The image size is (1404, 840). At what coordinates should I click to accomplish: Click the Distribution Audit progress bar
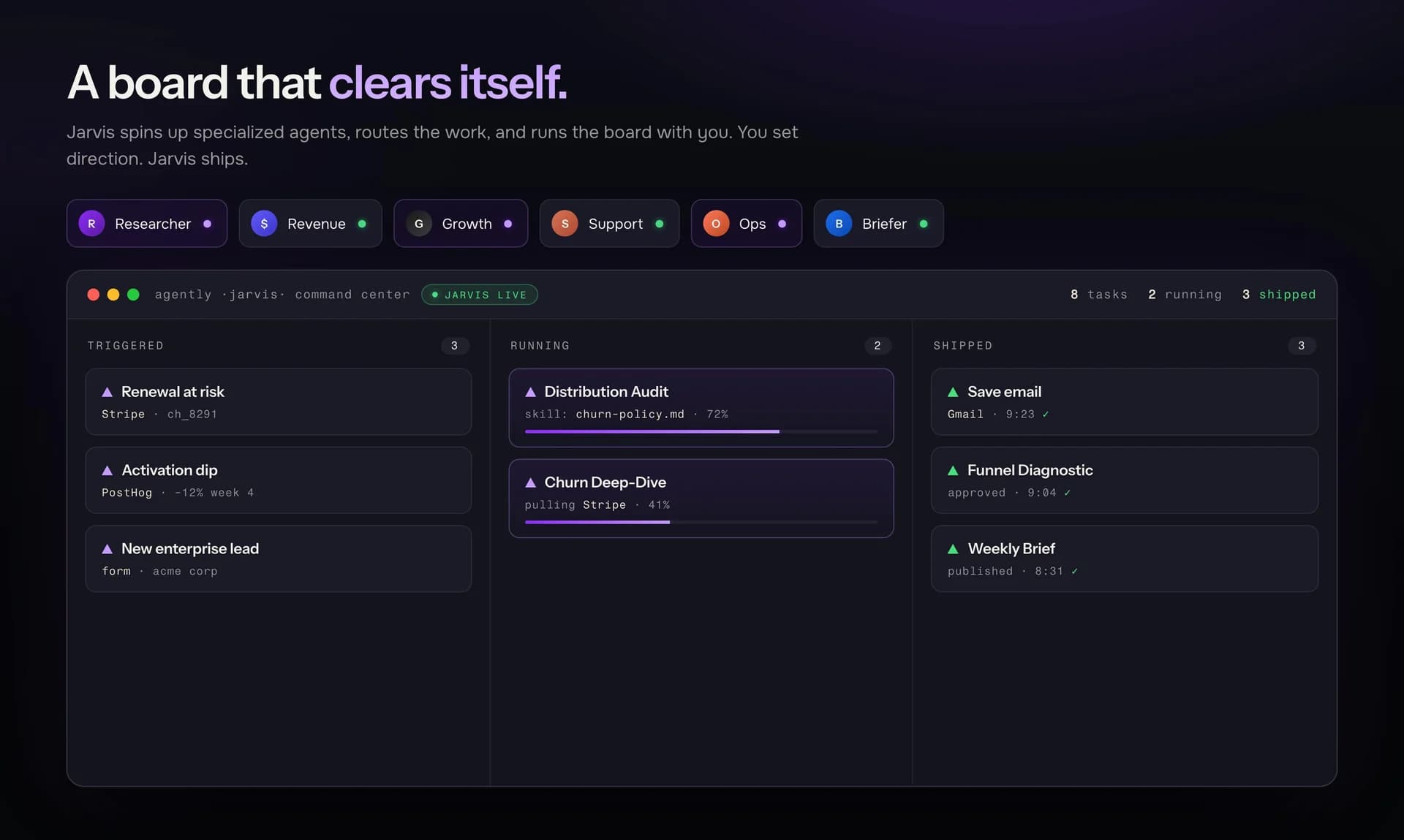[701, 431]
